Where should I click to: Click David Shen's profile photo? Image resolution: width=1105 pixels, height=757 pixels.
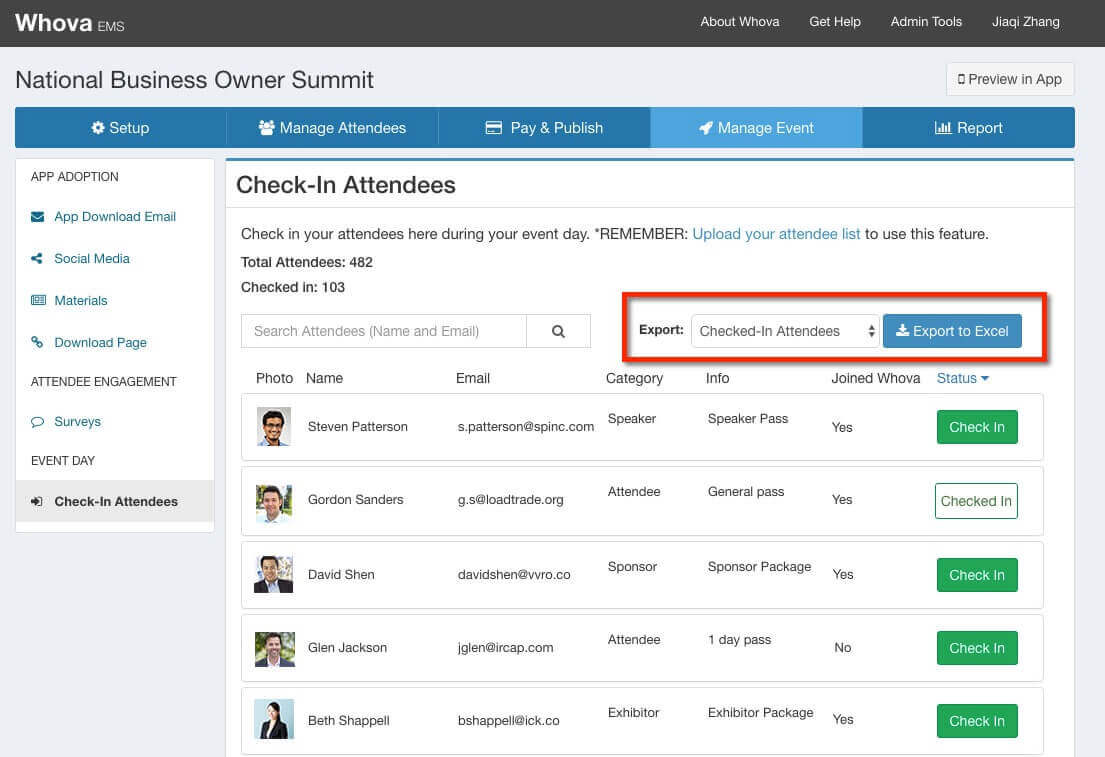coord(274,574)
